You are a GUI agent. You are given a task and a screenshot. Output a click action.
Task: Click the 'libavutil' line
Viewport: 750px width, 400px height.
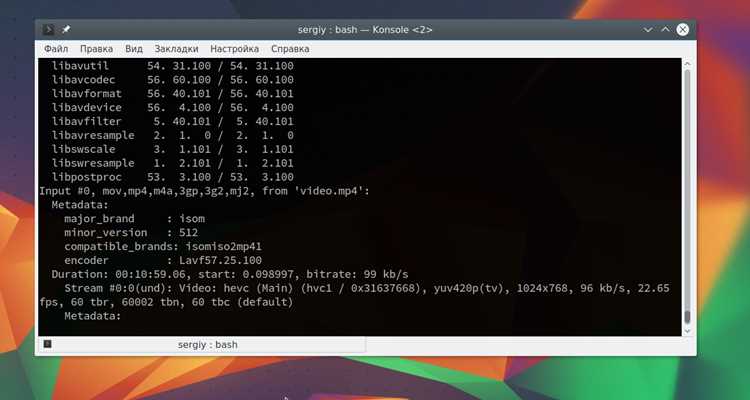pyautogui.click(x=173, y=66)
